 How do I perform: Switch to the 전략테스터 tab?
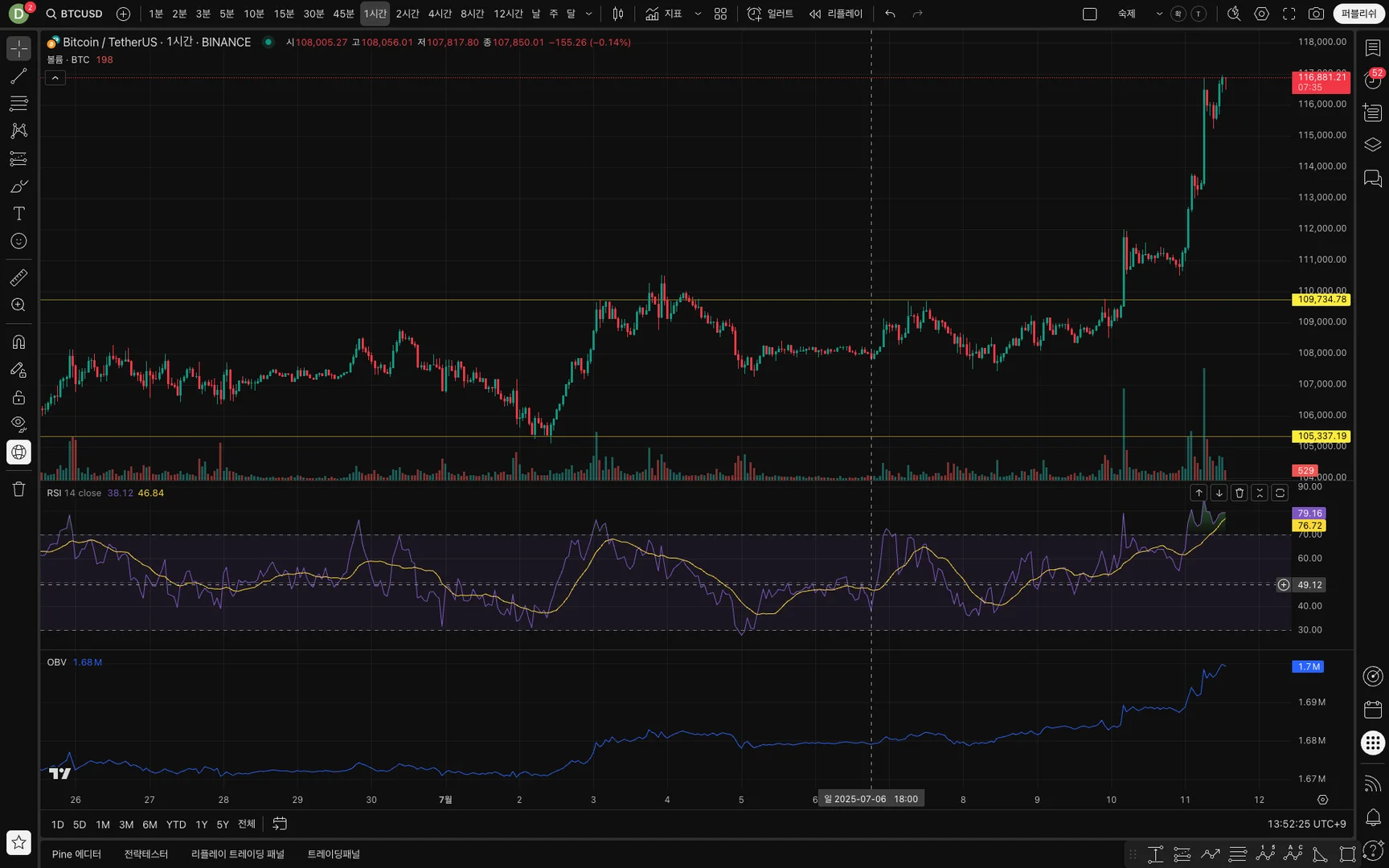145,854
